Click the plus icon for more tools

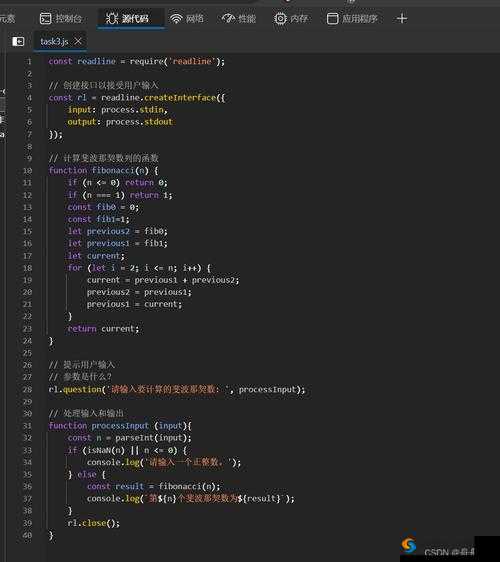402,18
